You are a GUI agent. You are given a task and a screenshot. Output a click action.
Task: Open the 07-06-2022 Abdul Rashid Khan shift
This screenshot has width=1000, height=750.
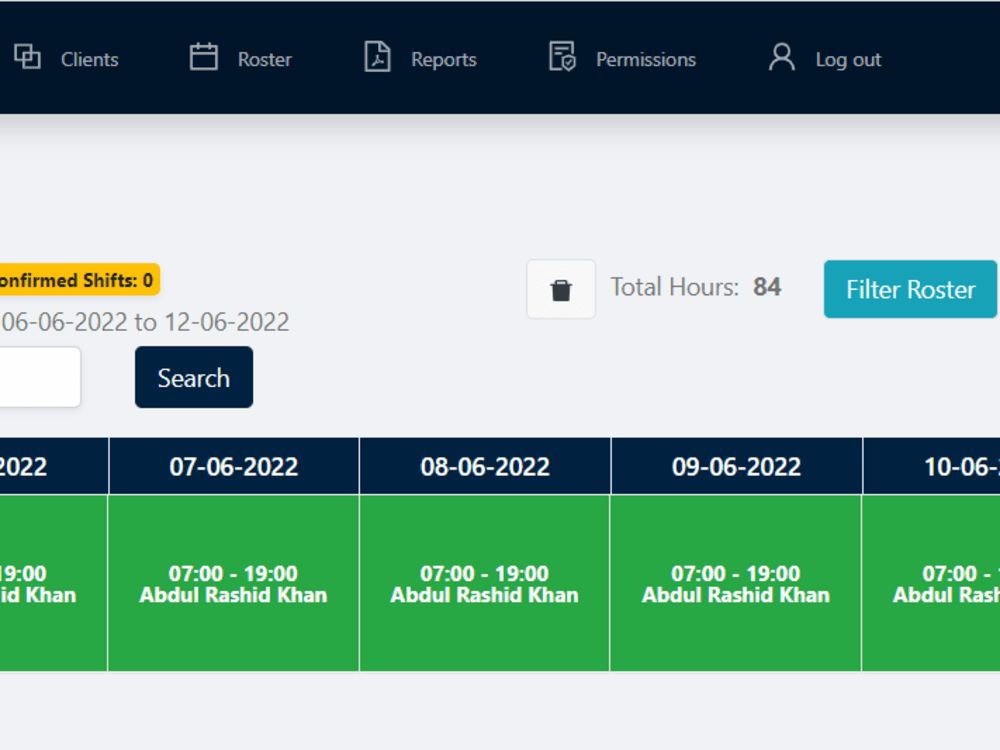tap(233, 583)
